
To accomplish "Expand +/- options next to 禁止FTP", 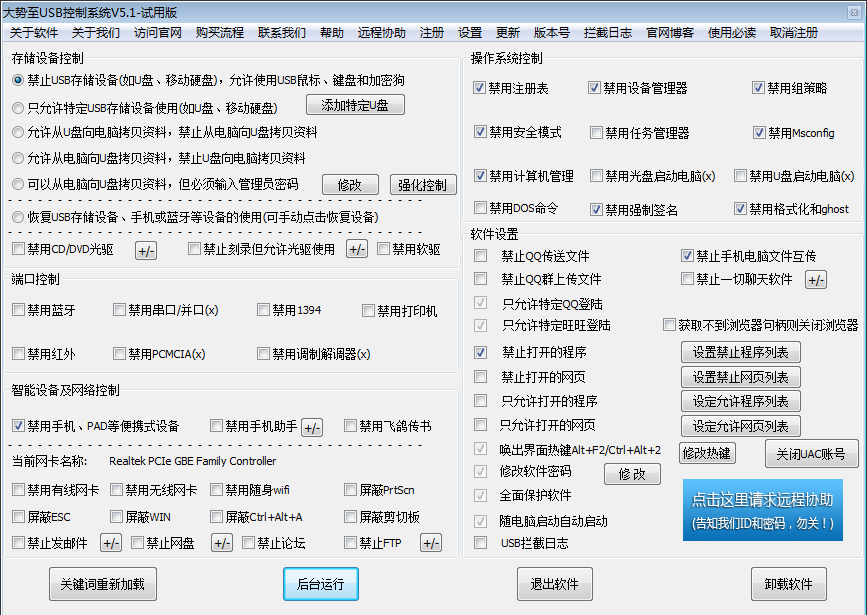I will click(x=430, y=543).
